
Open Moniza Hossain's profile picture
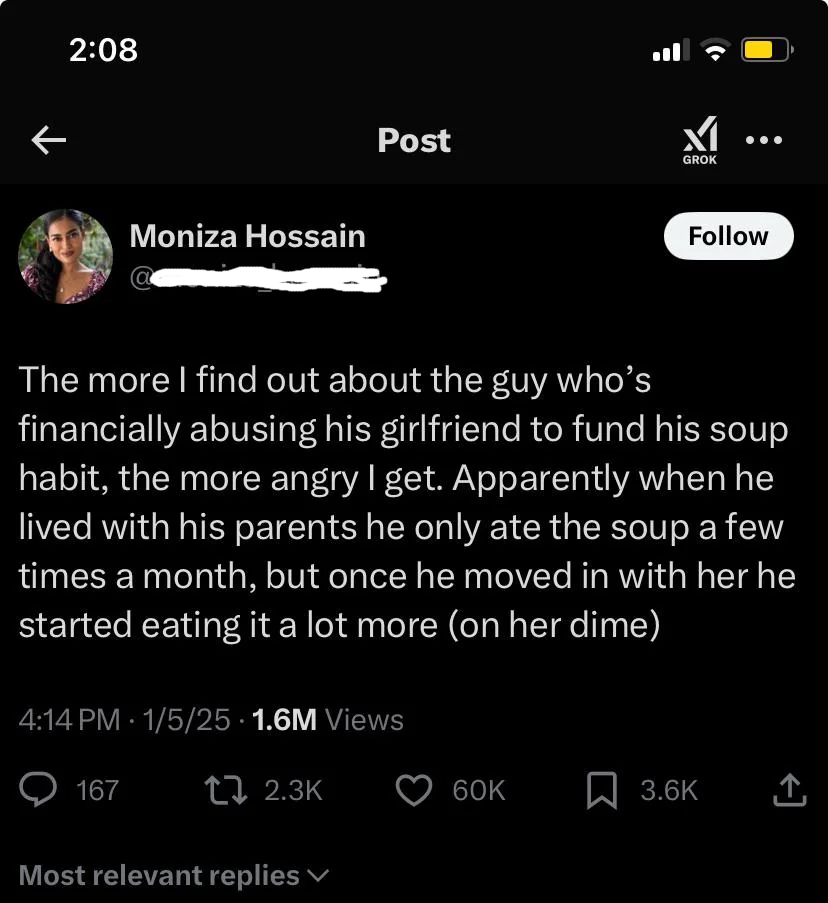click(x=66, y=256)
